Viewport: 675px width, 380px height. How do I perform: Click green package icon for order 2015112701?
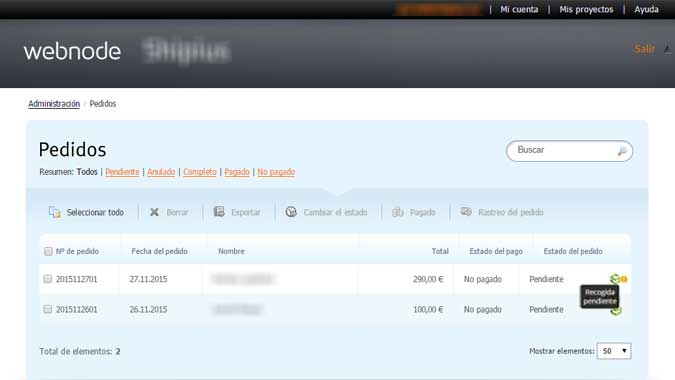[x=615, y=279]
